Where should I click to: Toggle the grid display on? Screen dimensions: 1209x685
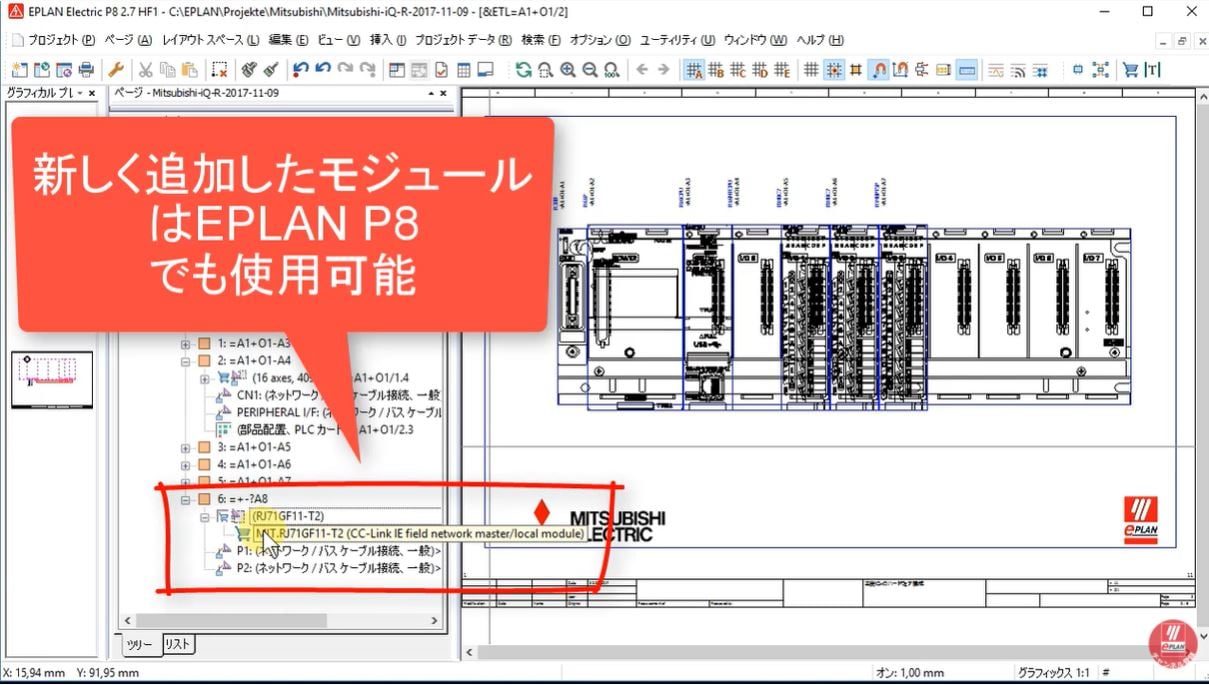coord(809,70)
